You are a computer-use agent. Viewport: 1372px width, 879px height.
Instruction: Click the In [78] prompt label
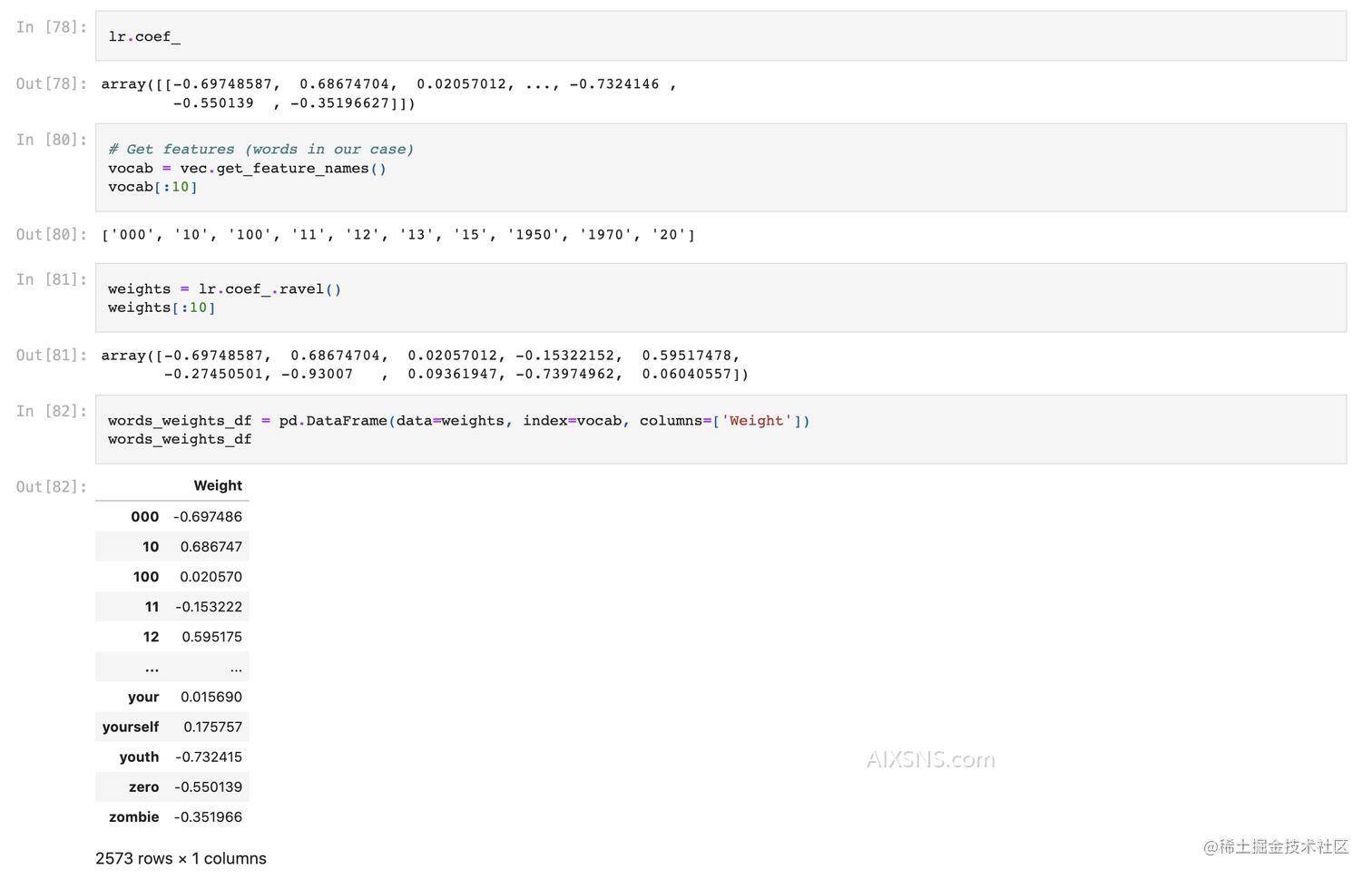pyautogui.click(x=51, y=27)
